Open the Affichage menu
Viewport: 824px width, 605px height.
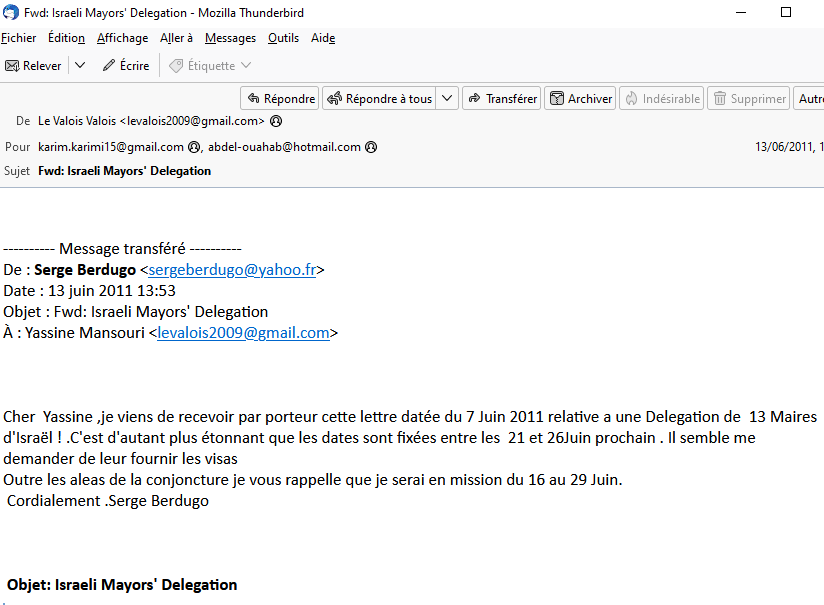click(x=122, y=38)
